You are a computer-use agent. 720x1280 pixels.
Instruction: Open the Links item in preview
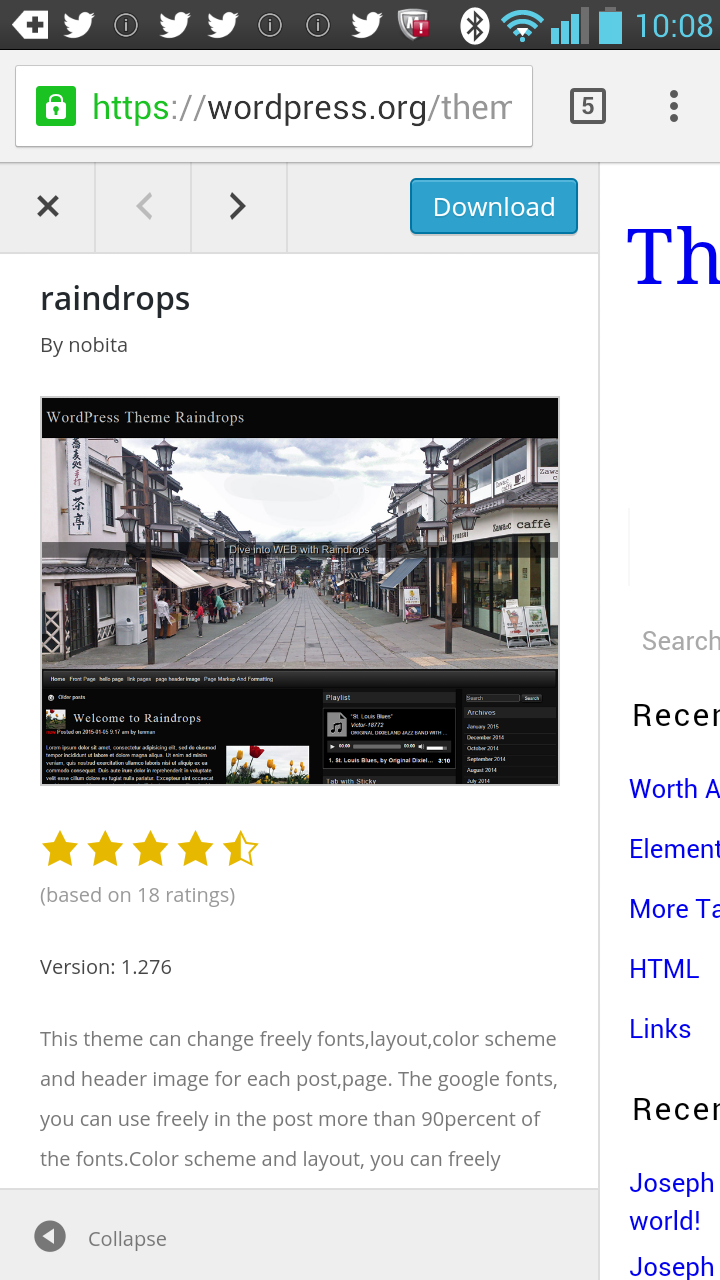[660, 1029]
